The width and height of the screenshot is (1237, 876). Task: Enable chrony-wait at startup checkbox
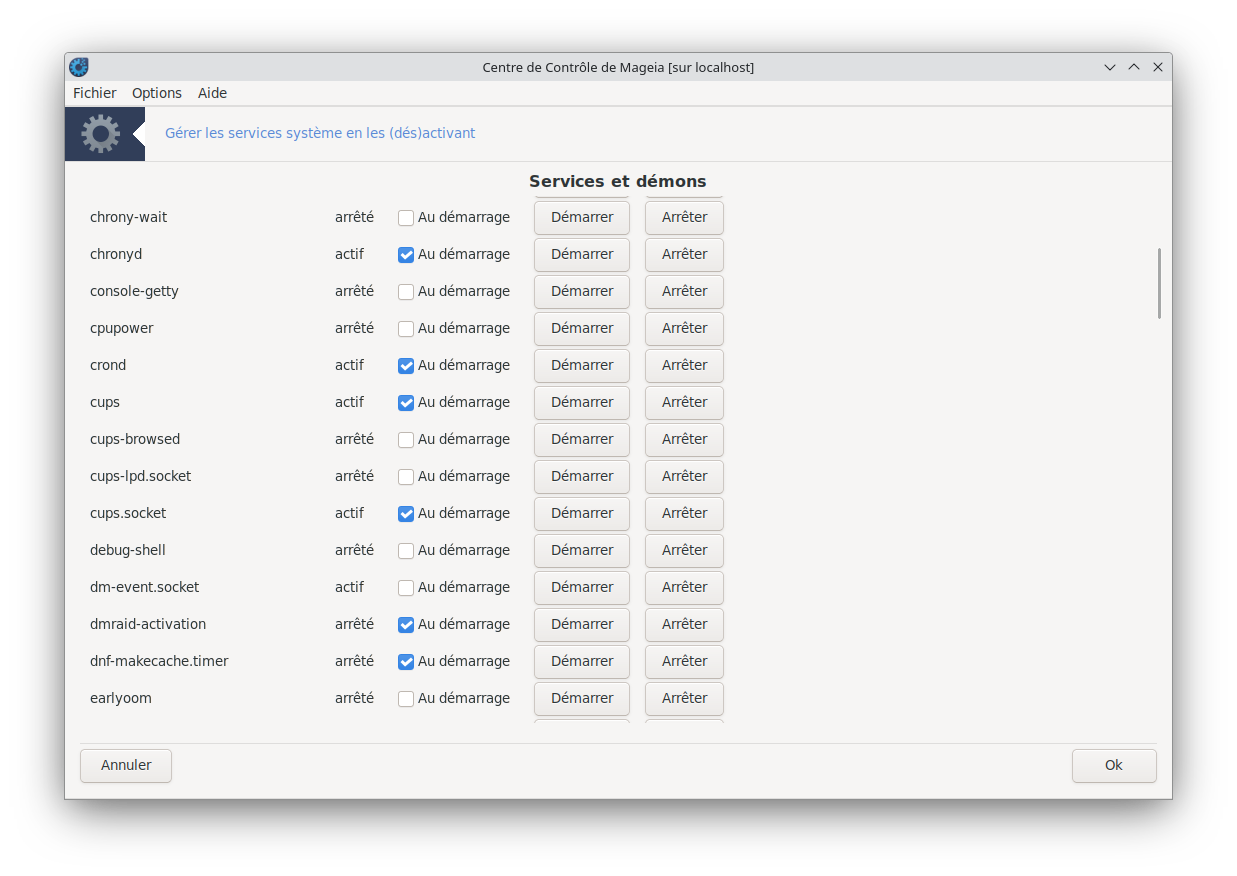click(x=406, y=218)
